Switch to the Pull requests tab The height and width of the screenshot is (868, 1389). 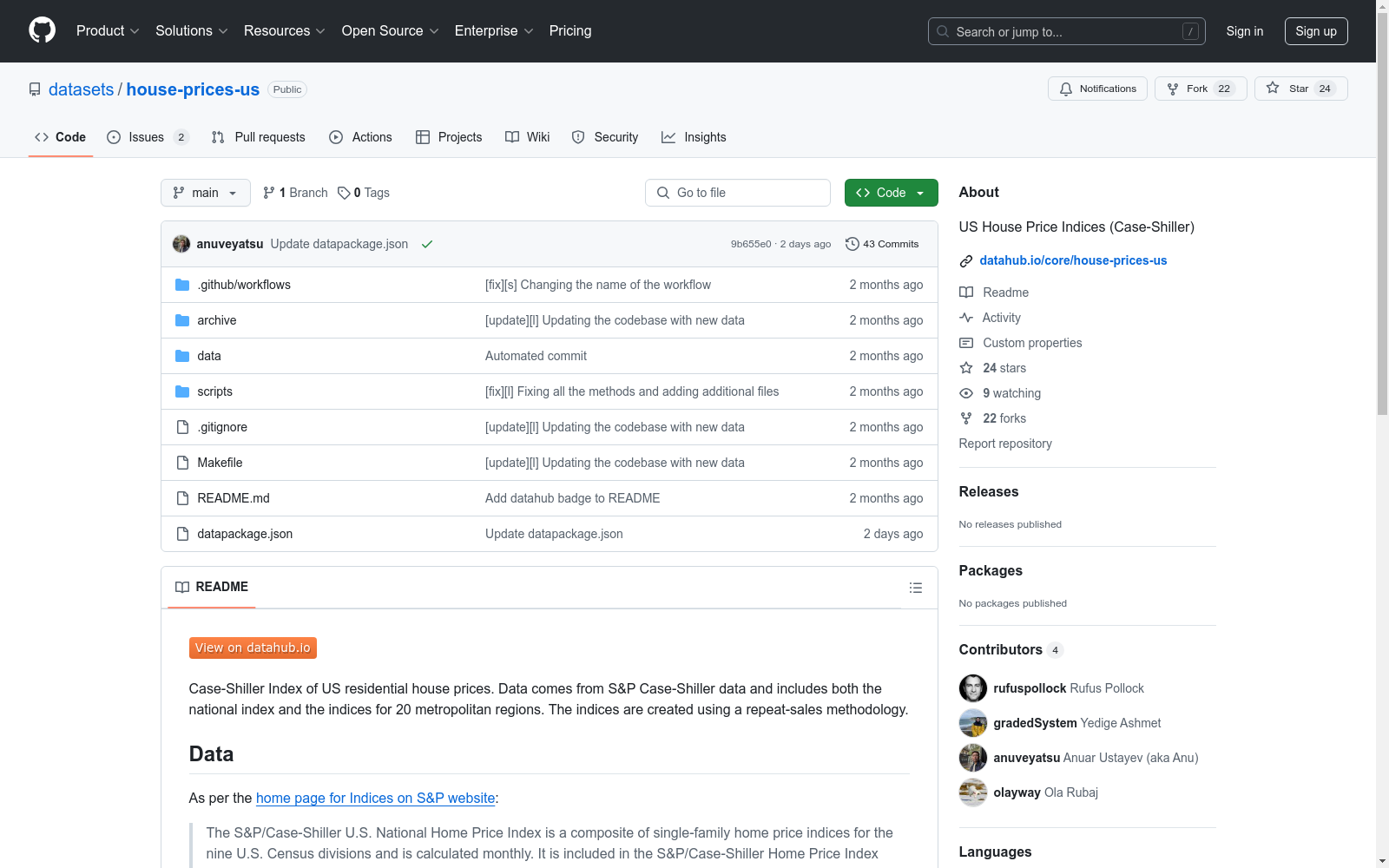[x=259, y=137]
